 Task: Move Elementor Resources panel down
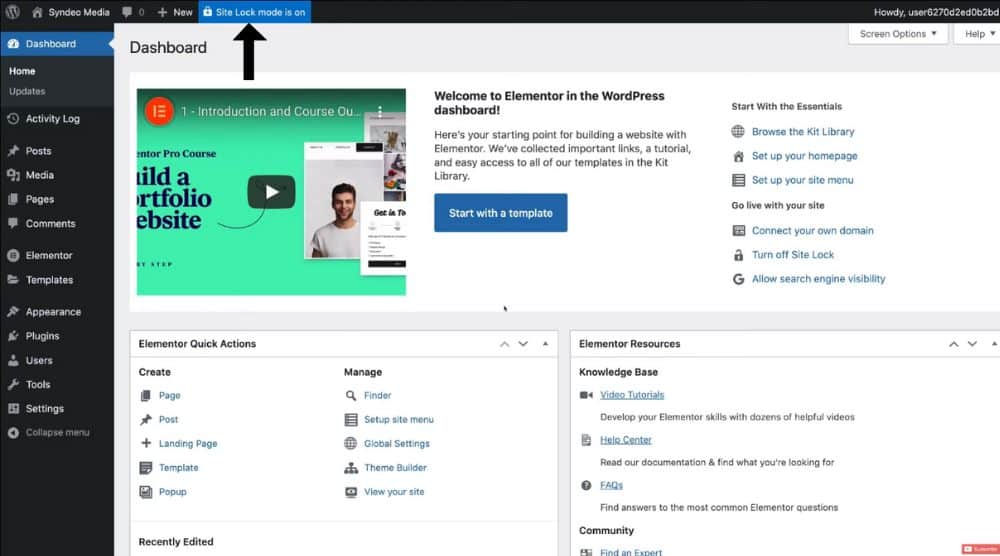[x=972, y=344]
